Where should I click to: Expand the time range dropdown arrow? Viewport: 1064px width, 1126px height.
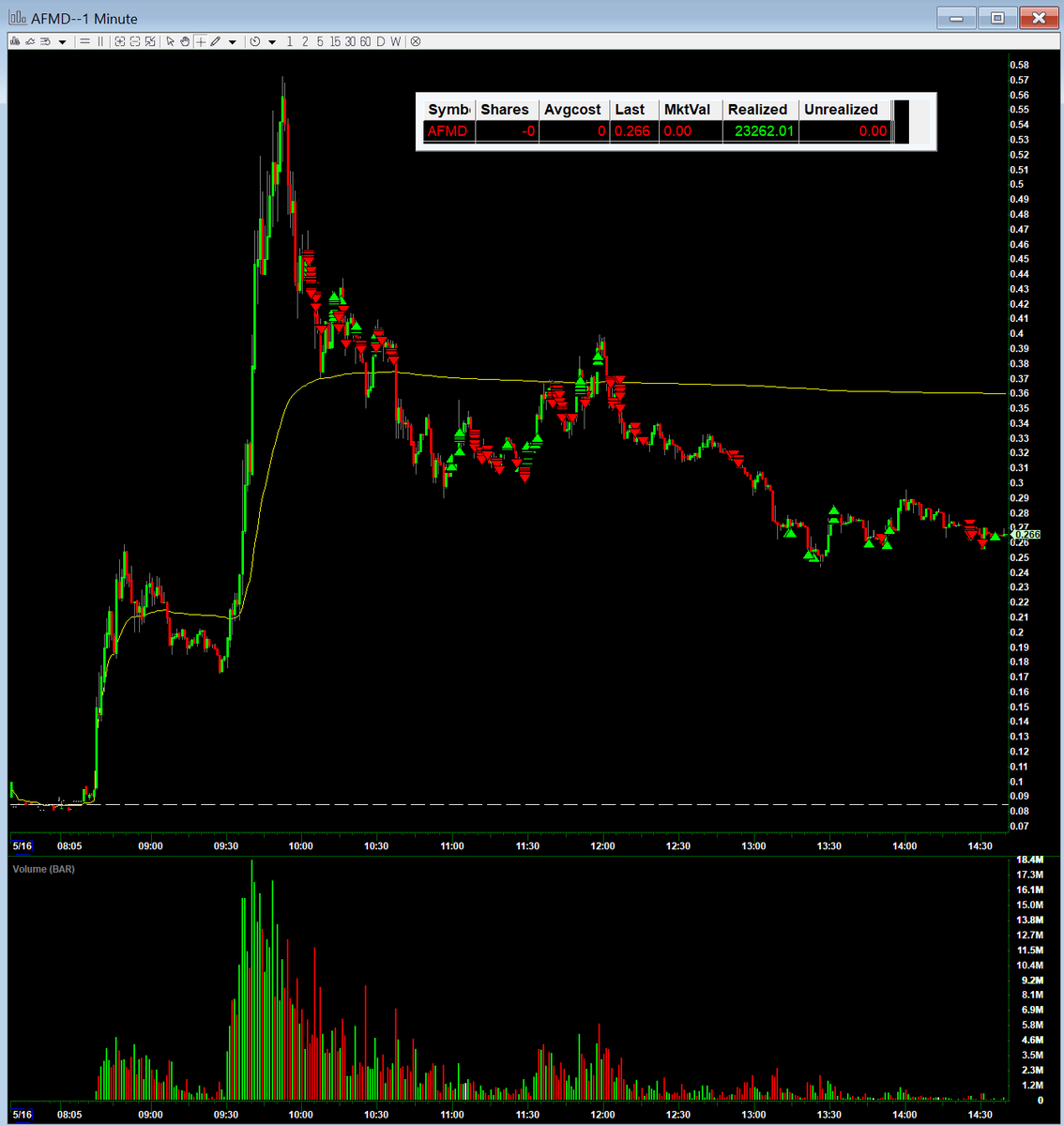[271, 42]
